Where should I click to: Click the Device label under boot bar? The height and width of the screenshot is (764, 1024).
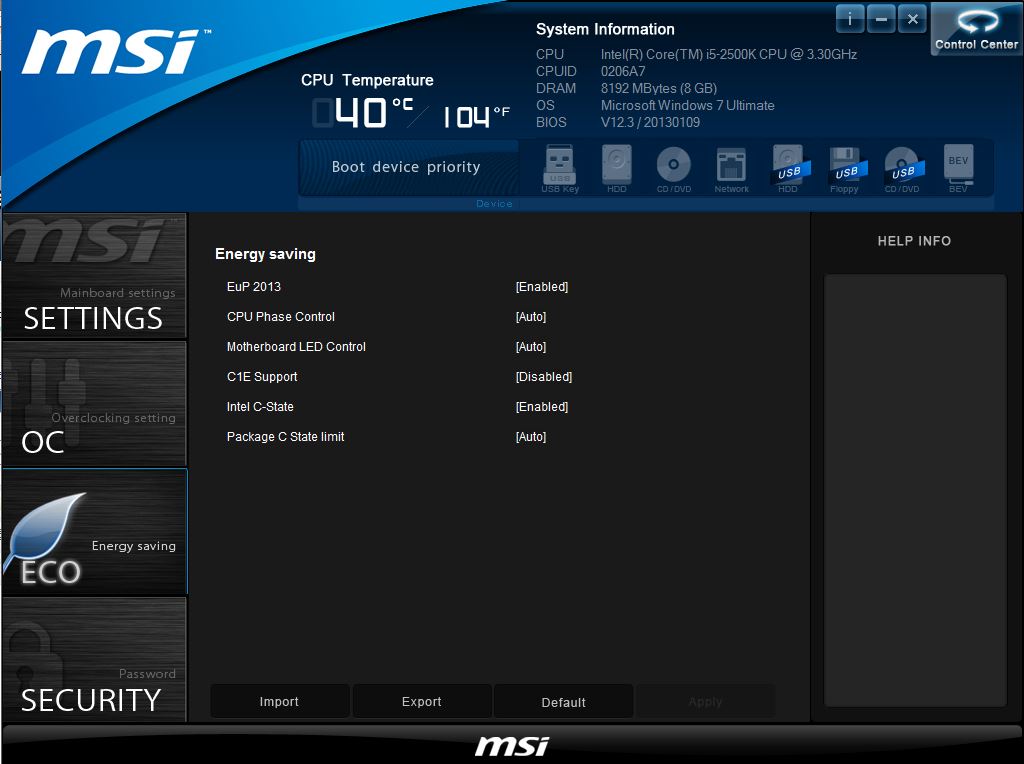[x=494, y=204]
